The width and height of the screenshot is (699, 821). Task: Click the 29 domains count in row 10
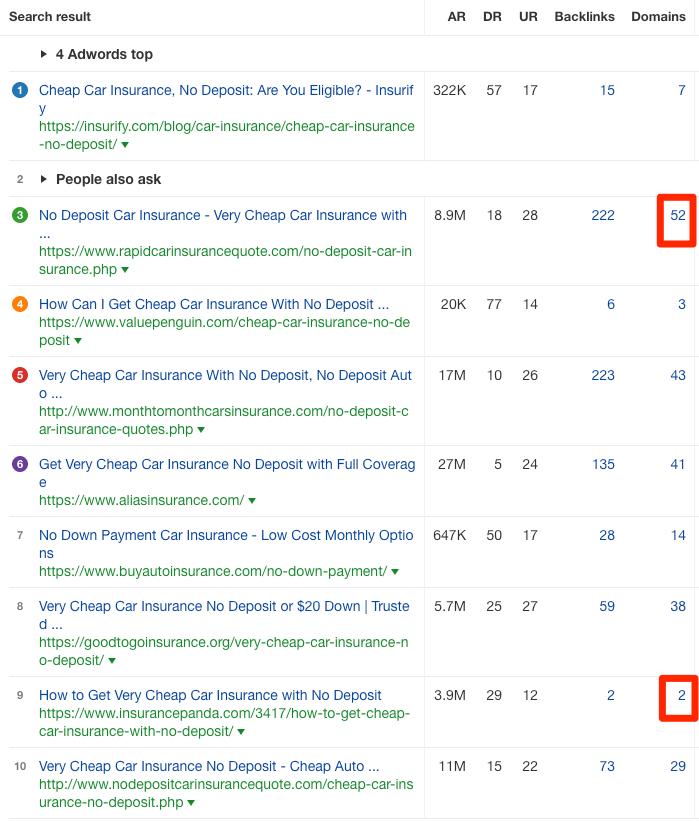(677, 767)
